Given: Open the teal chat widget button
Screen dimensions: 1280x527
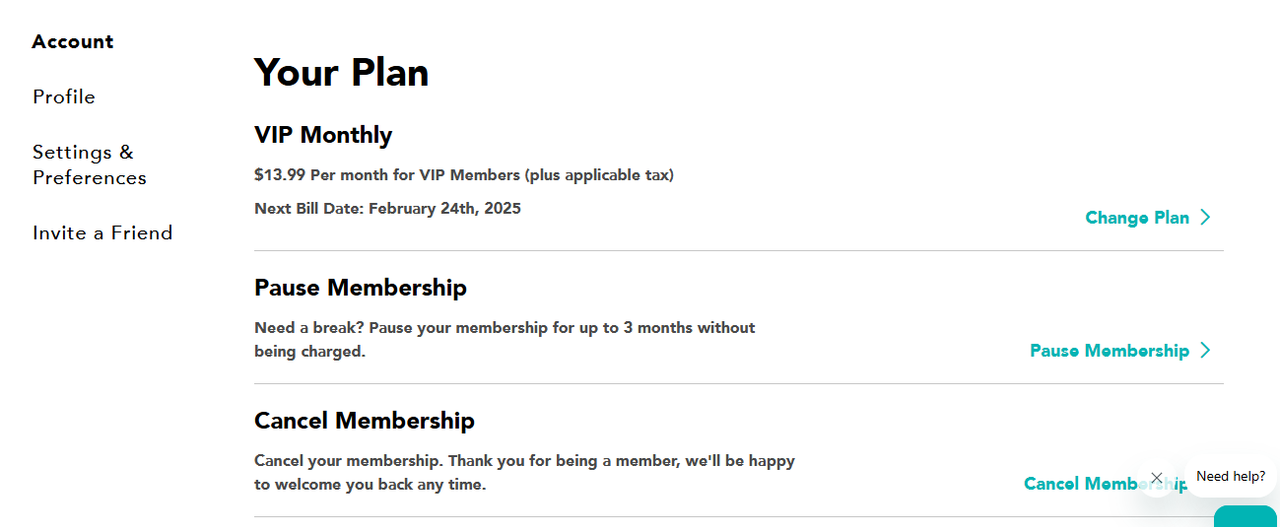Looking at the screenshot, I should point(1246,517).
